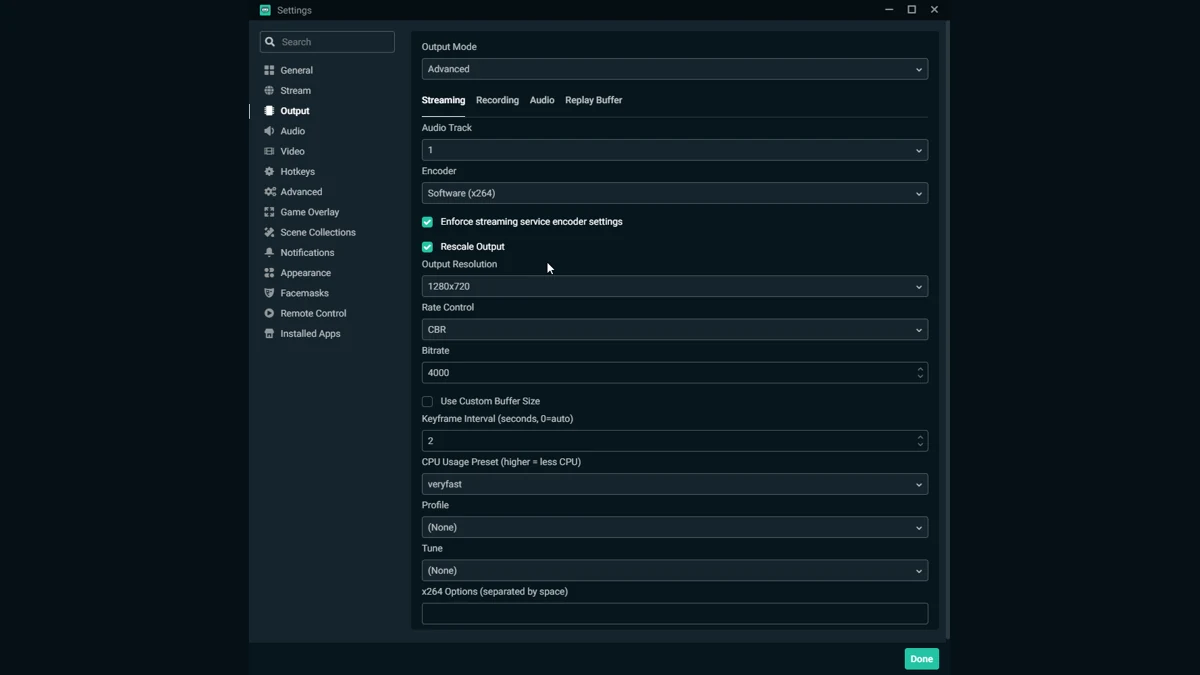Click the settings Search field
Viewport: 1200px width, 675px height.
pos(327,42)
